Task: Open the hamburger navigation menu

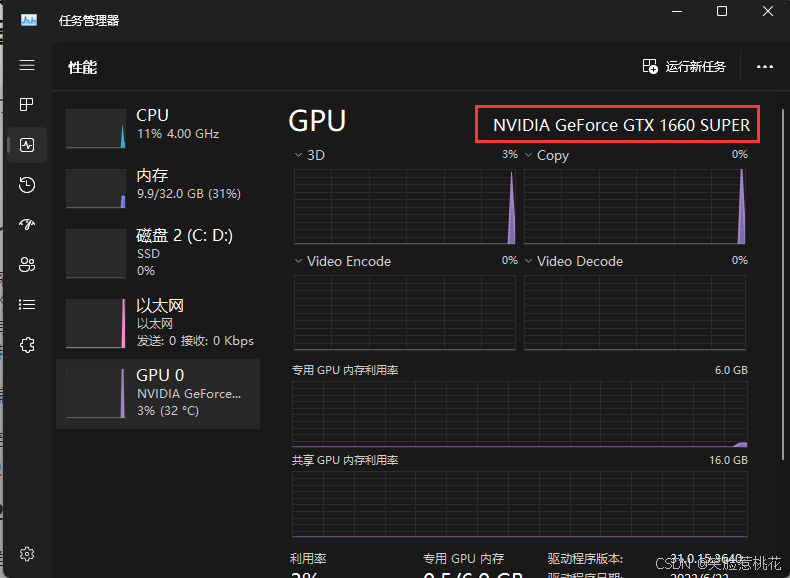Action: tap(27, 65)
